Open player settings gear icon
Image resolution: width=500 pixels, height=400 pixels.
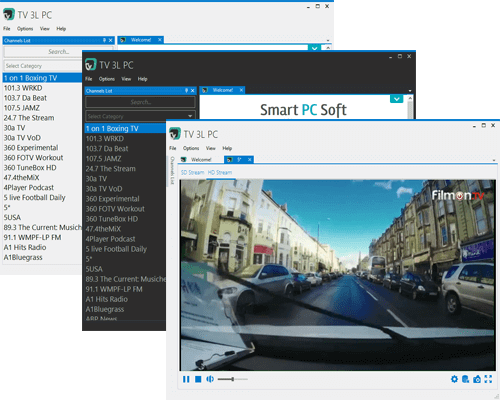point(454,379)
